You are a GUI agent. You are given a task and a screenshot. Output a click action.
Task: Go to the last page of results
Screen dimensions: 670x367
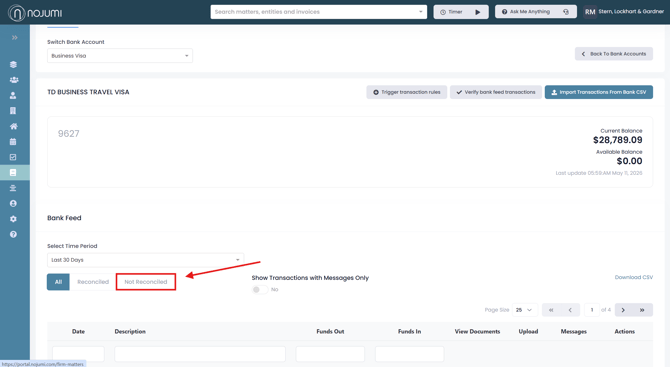(642, 310)
